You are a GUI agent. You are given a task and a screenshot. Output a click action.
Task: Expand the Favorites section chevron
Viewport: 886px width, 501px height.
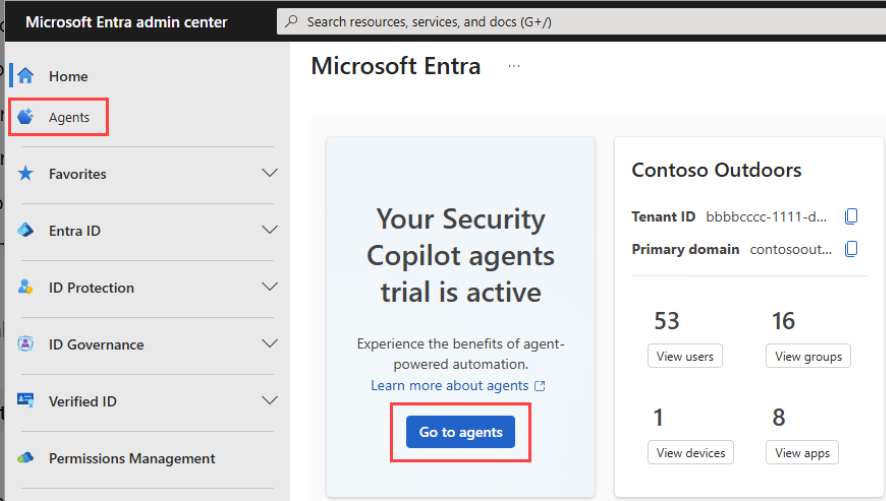269,174
